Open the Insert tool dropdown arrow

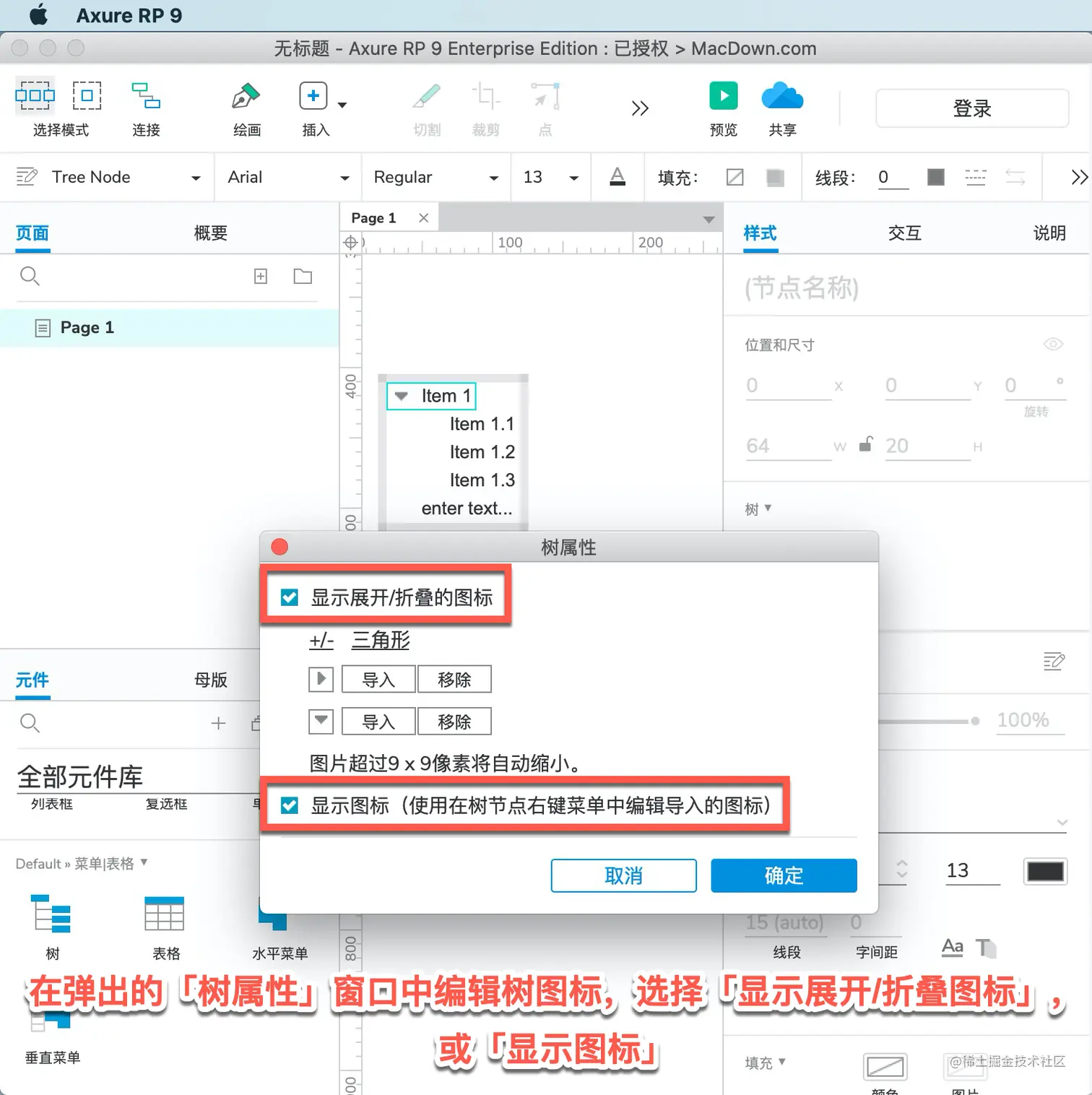pyautogui.click(x=342, y=105)
